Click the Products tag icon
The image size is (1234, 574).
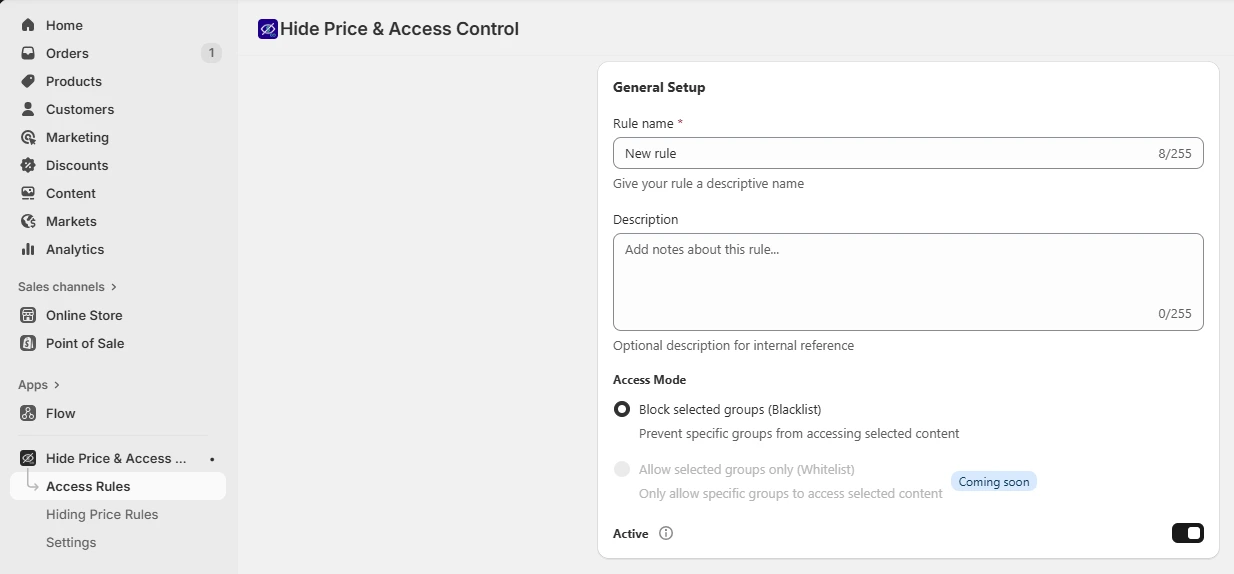[28, 81]
